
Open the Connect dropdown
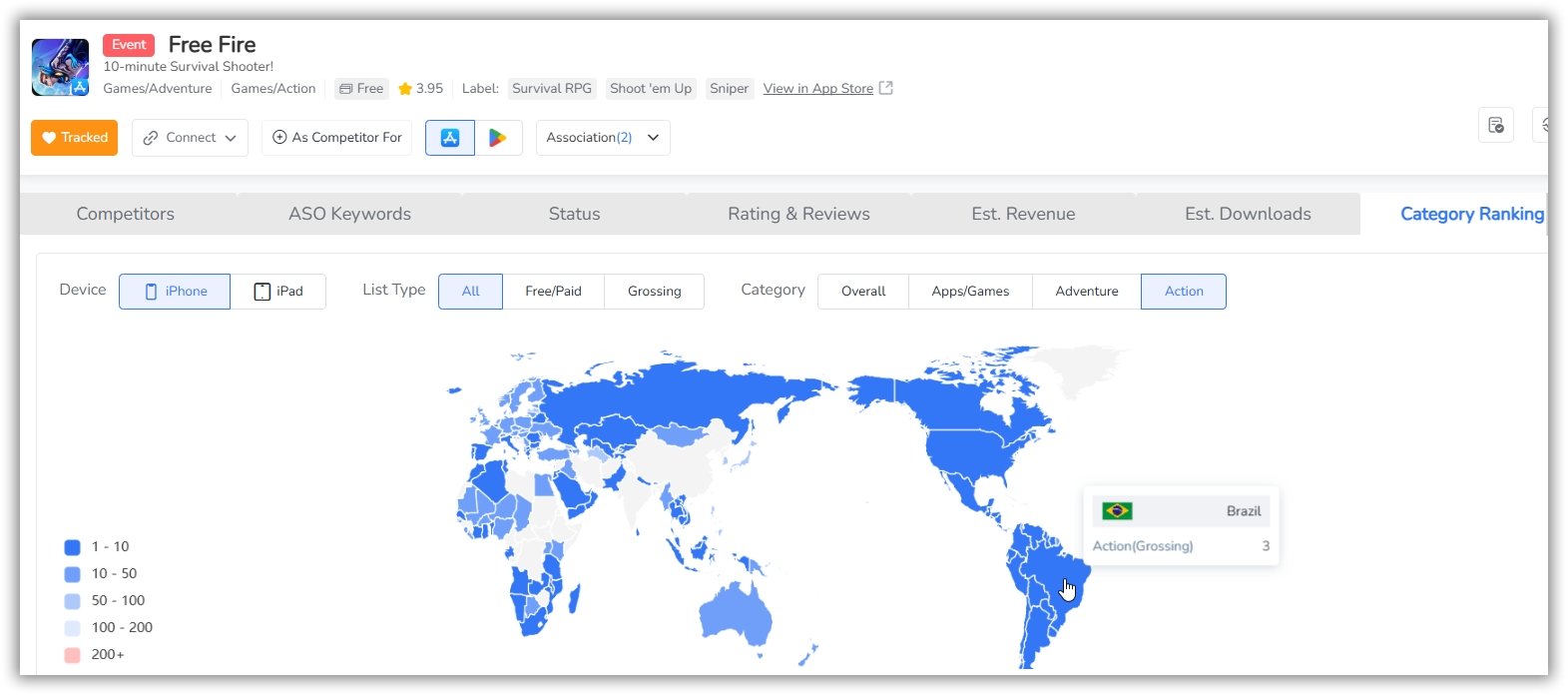[x=190, y=138]
